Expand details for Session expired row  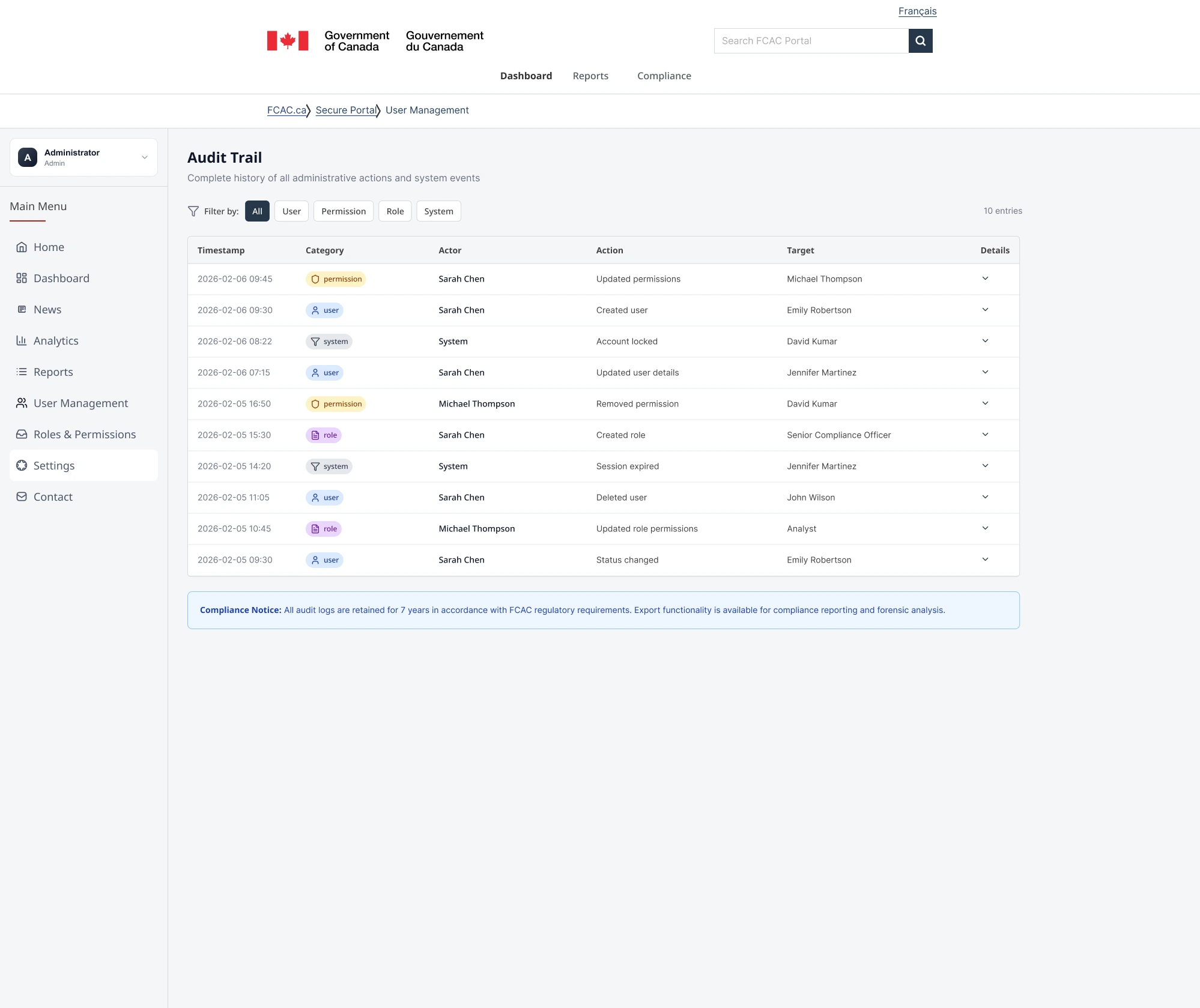pyautogui.click(x=985, y=466)
